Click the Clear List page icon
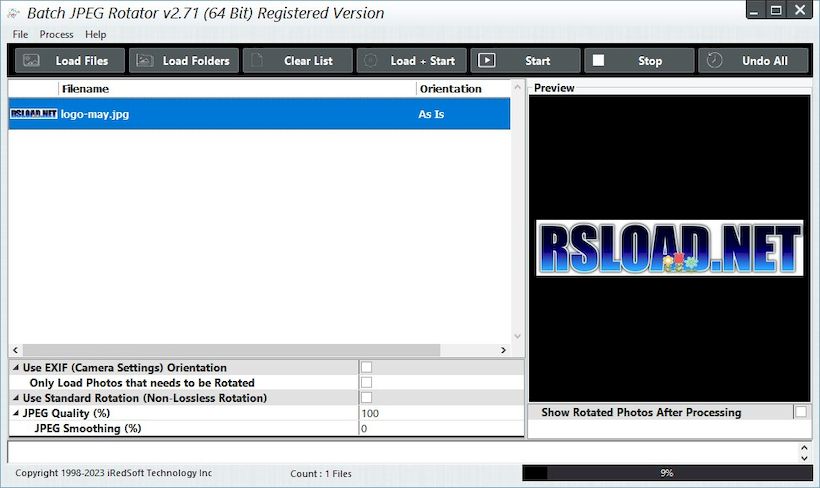This screenshot has height=488, width=820. click(x=257, y=61)
